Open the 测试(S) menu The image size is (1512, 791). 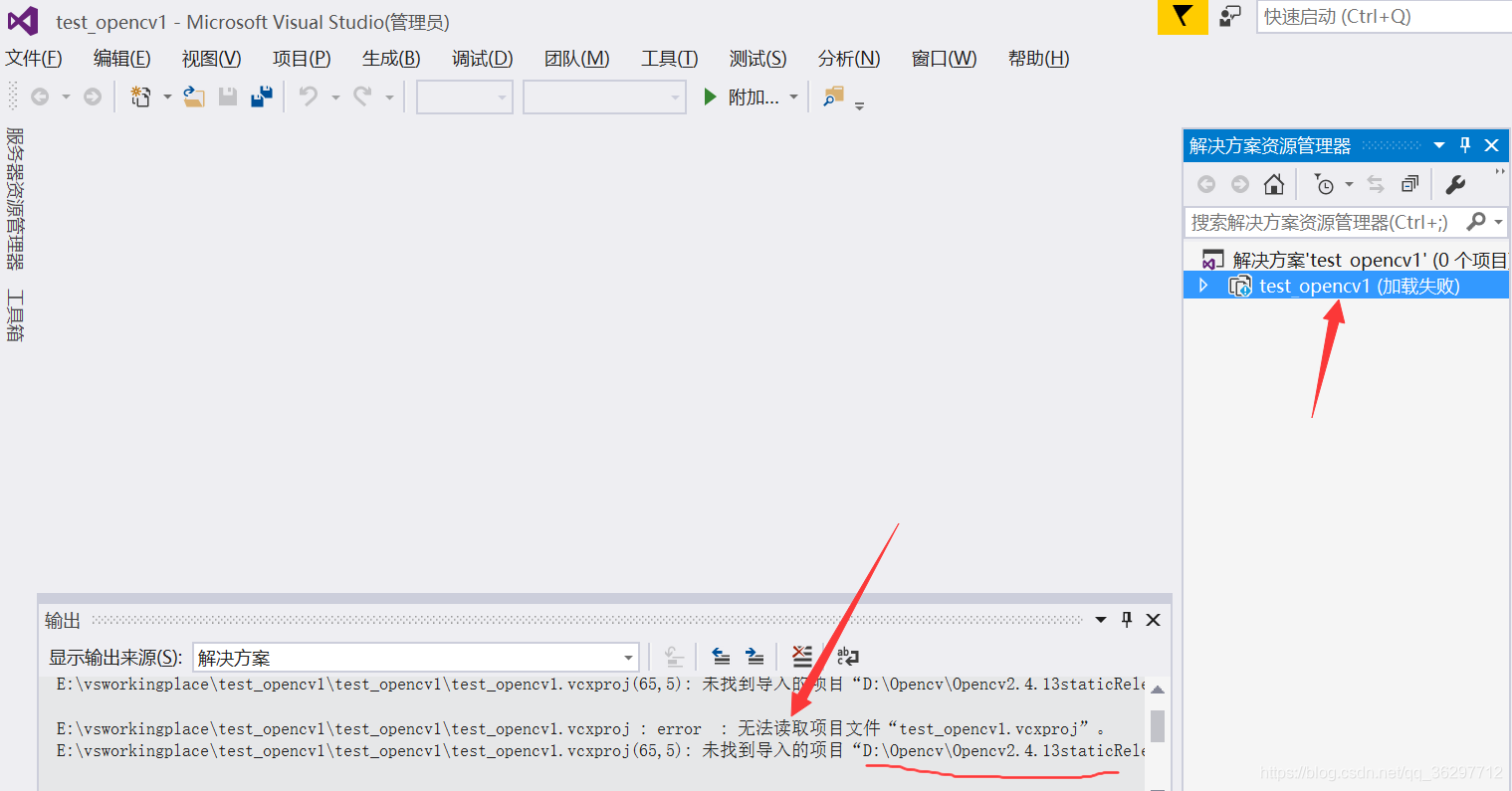757,59
